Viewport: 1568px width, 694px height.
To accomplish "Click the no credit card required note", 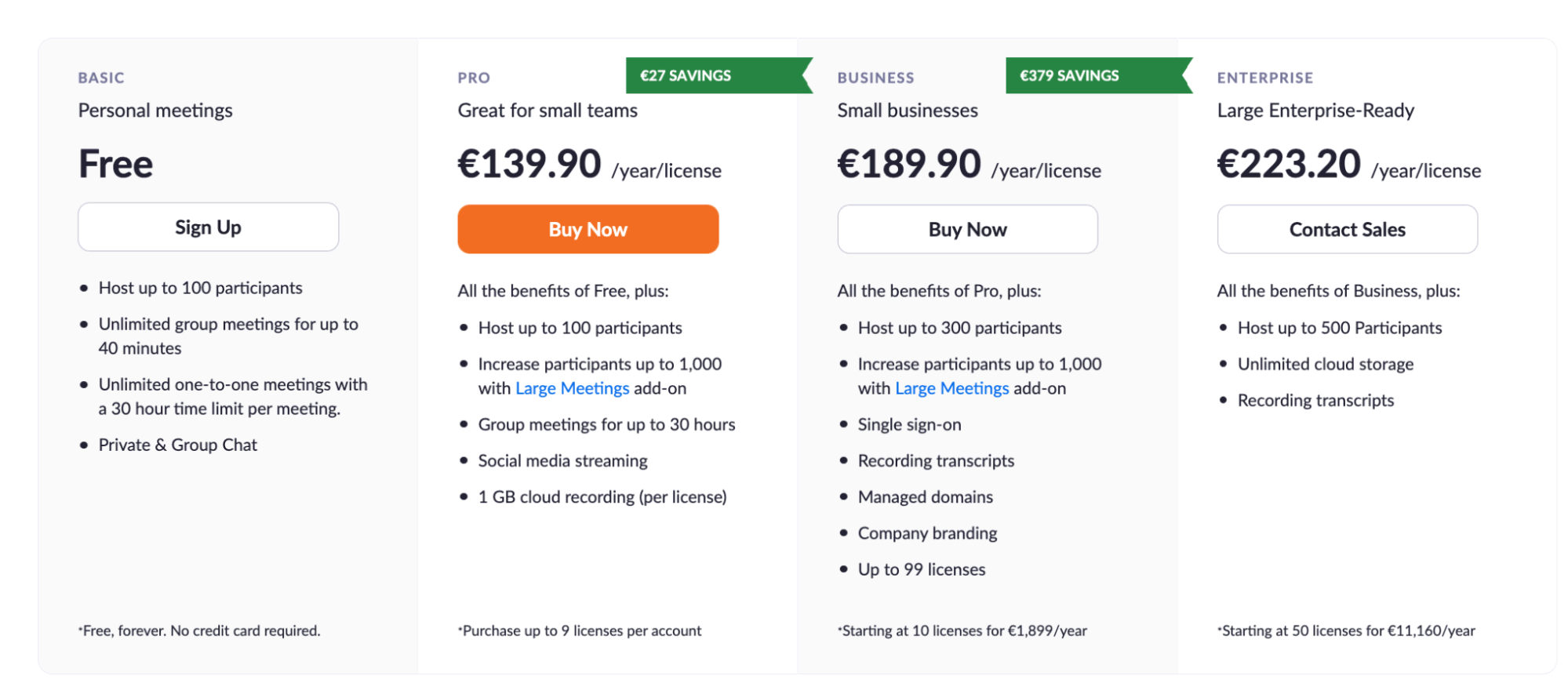I will [x=198, y=630].
